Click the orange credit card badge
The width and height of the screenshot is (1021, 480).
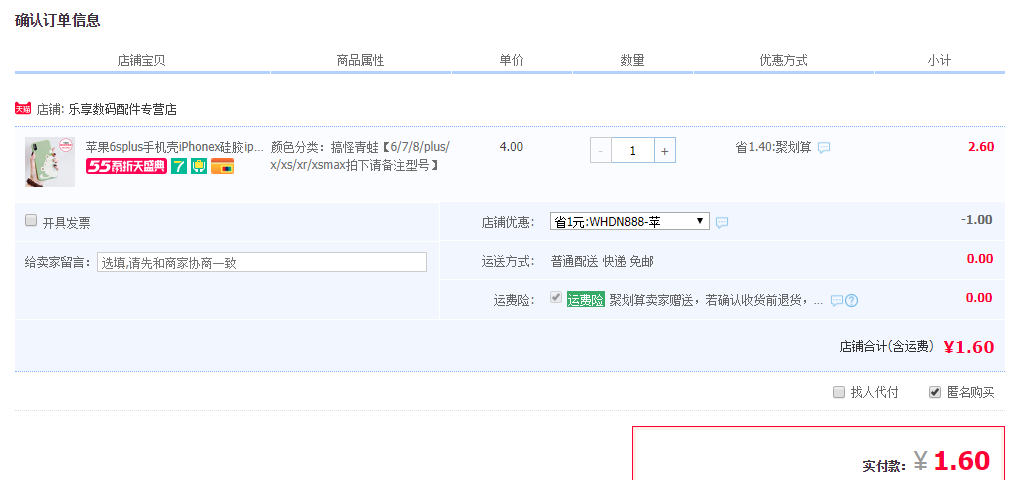222,167
